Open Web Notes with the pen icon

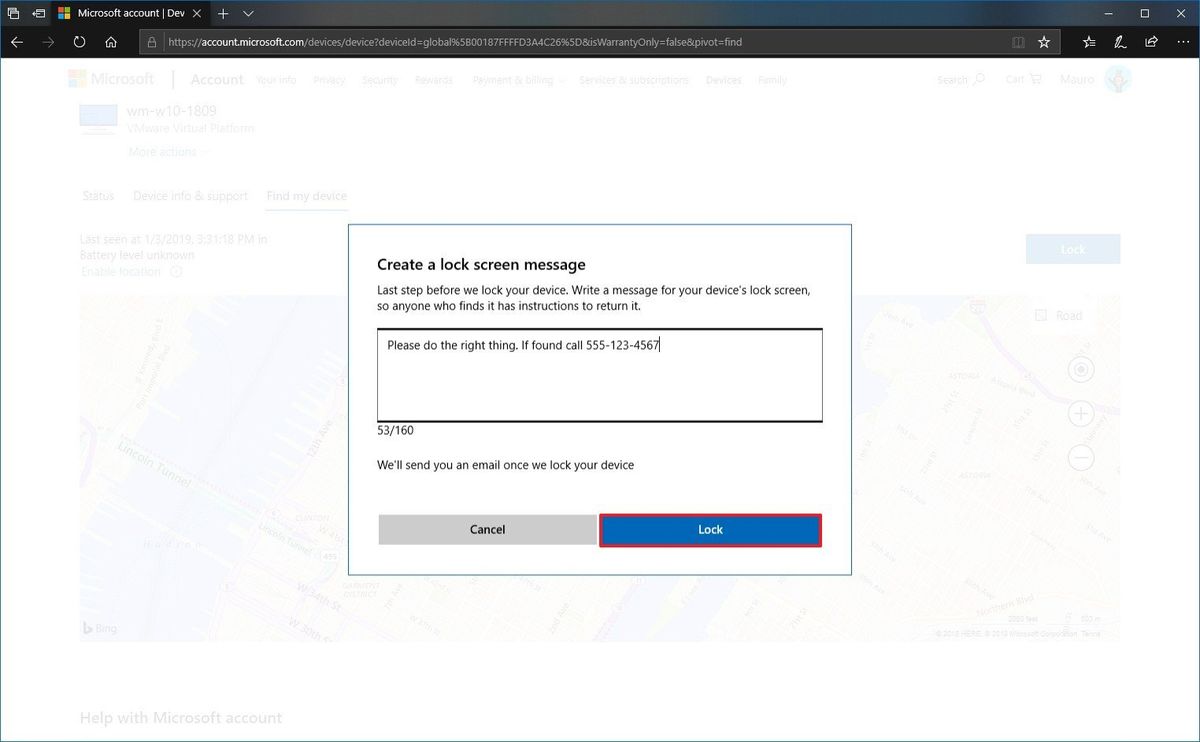click(1120, 42)
